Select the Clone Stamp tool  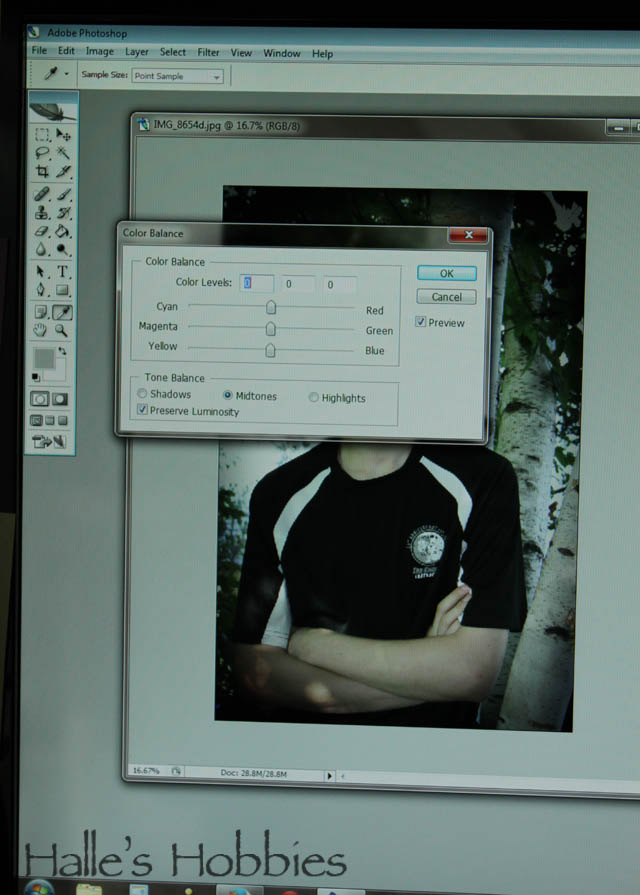[x=41, y=212]
